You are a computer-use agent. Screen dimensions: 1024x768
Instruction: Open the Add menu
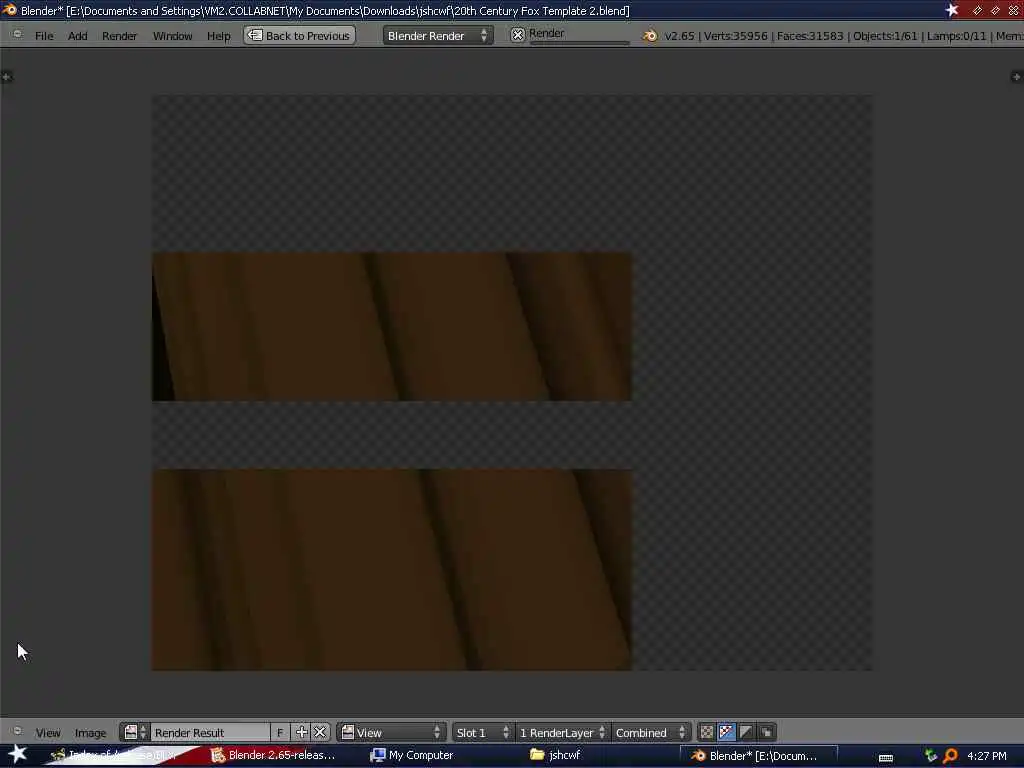point(77,36)
